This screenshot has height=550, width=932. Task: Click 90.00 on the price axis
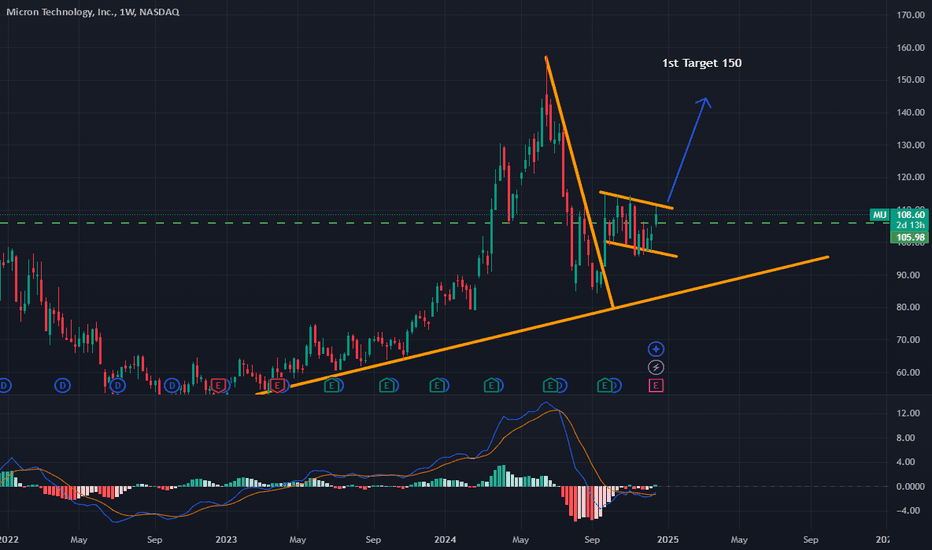pyautogui.click(x=910, y=275)
